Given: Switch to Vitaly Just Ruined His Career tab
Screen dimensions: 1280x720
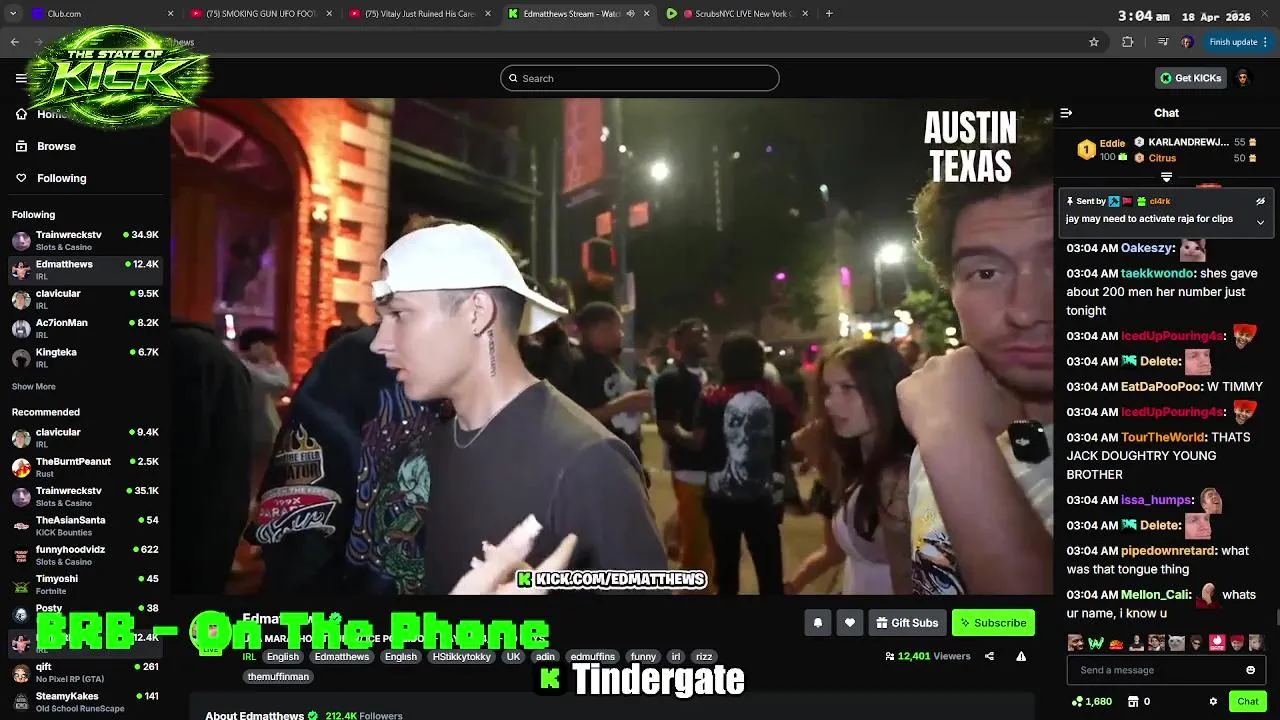Looking at the screenshot, I should coord(420,14).
